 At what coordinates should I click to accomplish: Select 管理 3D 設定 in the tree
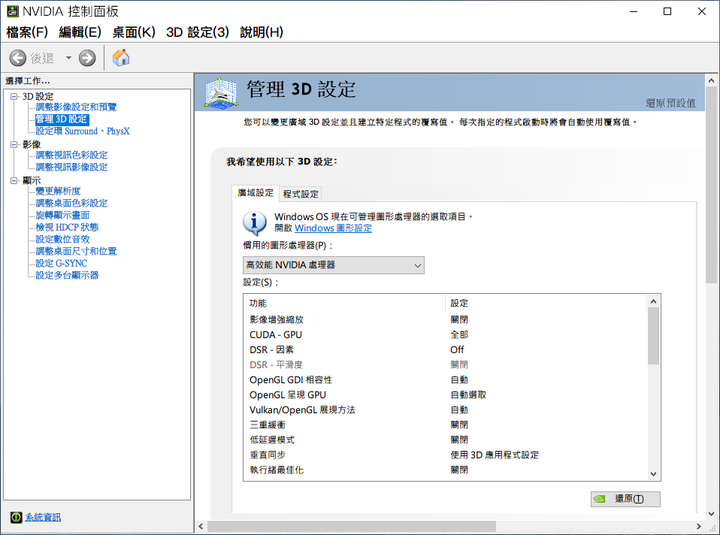(x=62, y=119)
